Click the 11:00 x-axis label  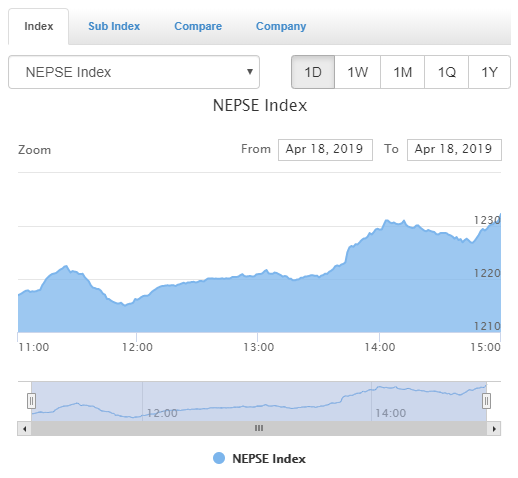click(x=34, y=347)
